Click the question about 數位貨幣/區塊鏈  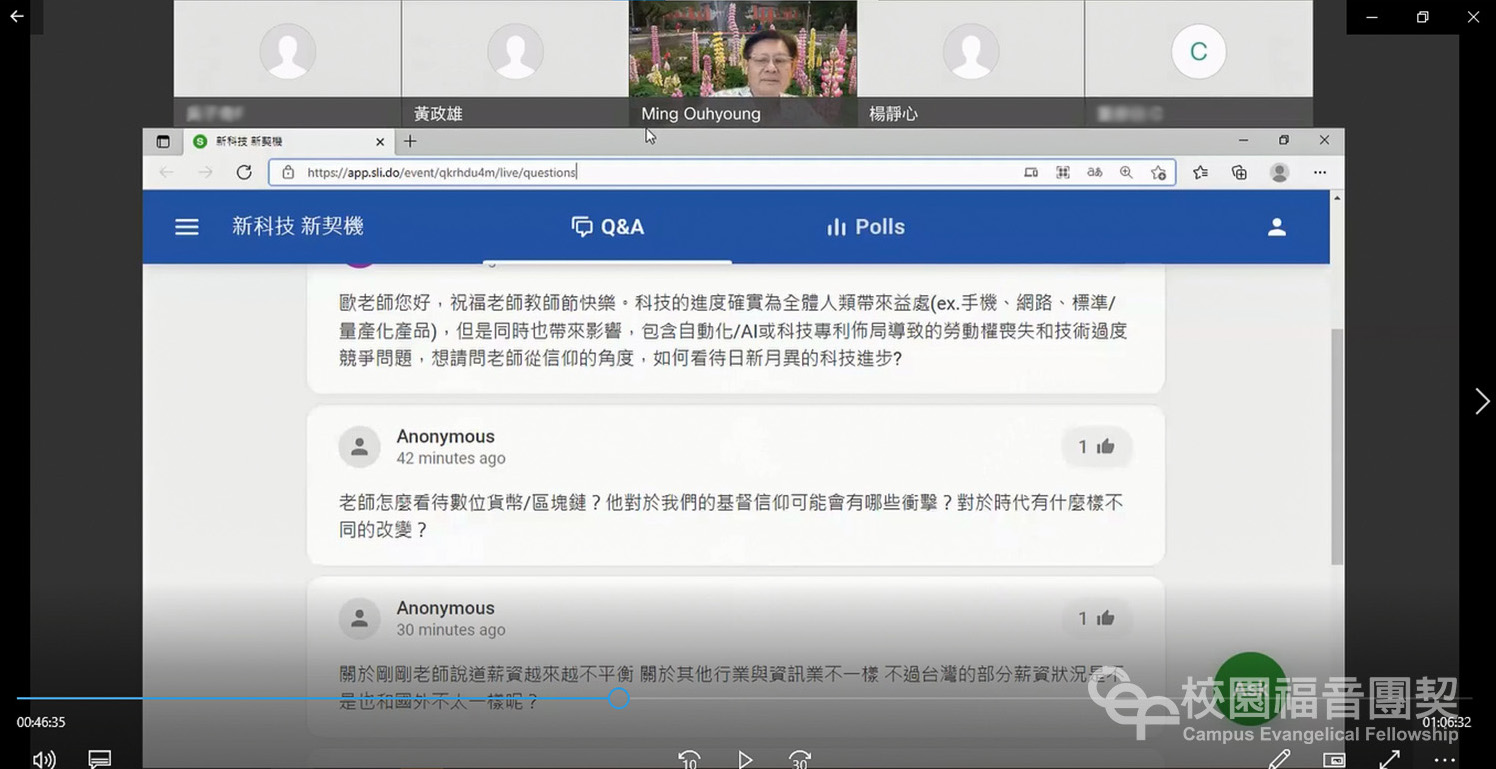732,516
